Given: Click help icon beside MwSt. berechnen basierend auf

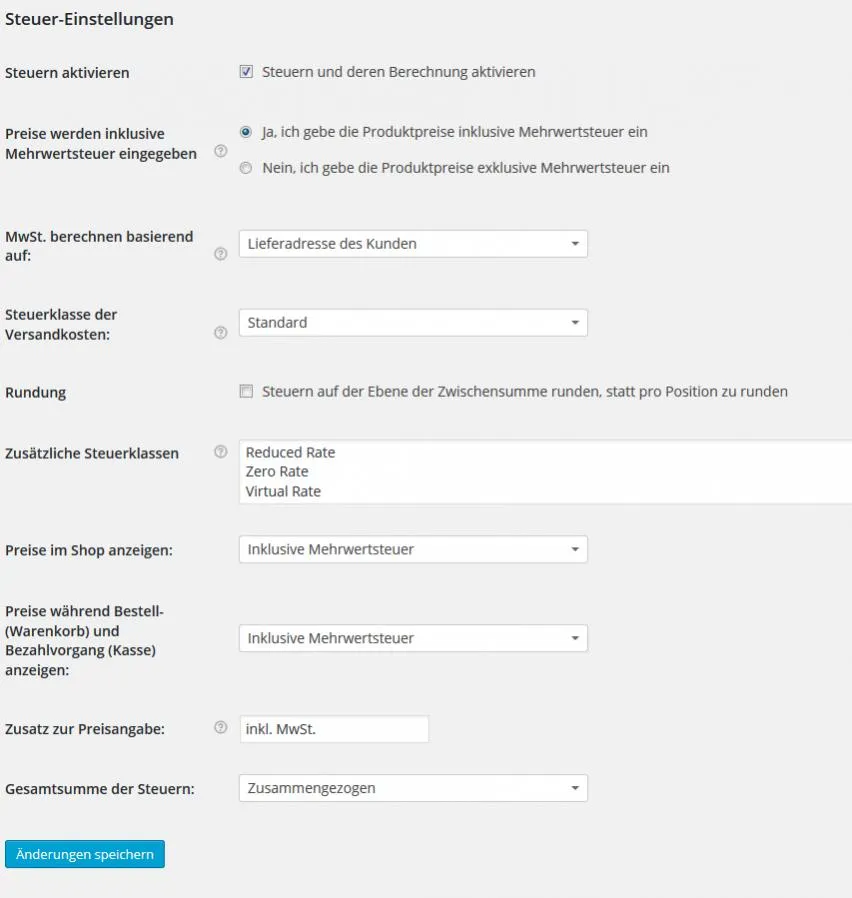Looking at the screenshot, I should tap(220, 254).
